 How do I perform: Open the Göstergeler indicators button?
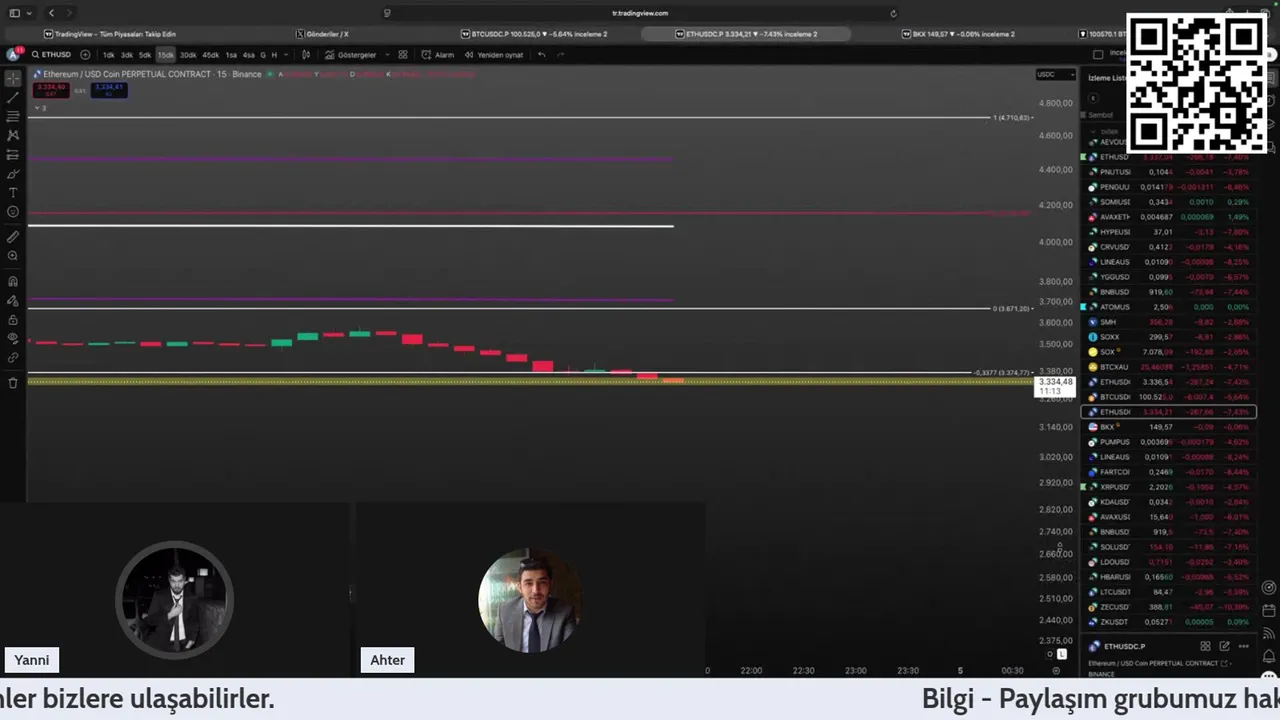coord(350,54)
